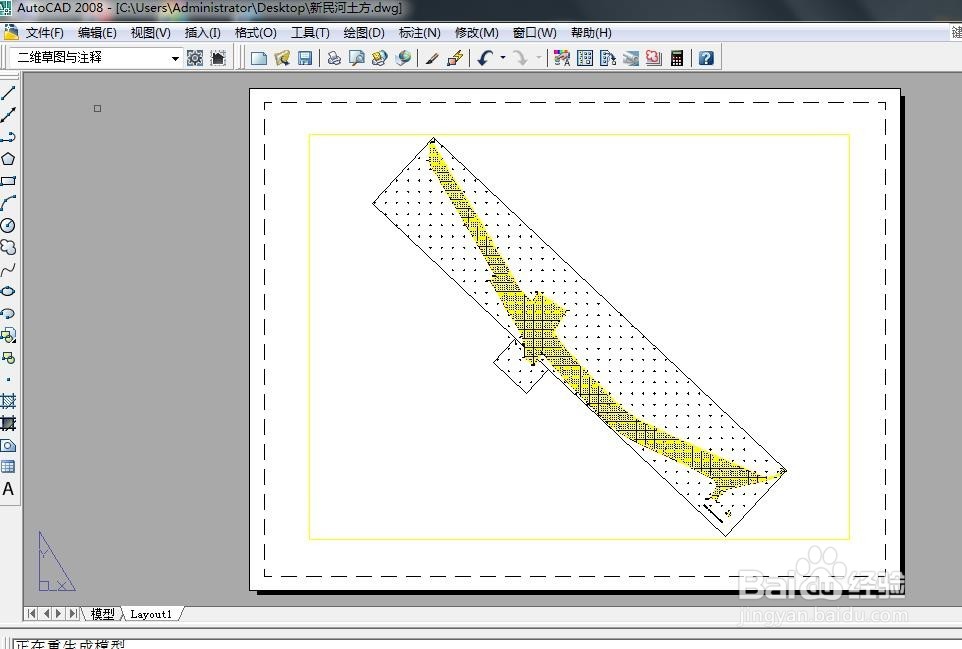Select the Revision Cloud tool
The width and height of the screenshot is (962, 649).
[x=8, y=247]
